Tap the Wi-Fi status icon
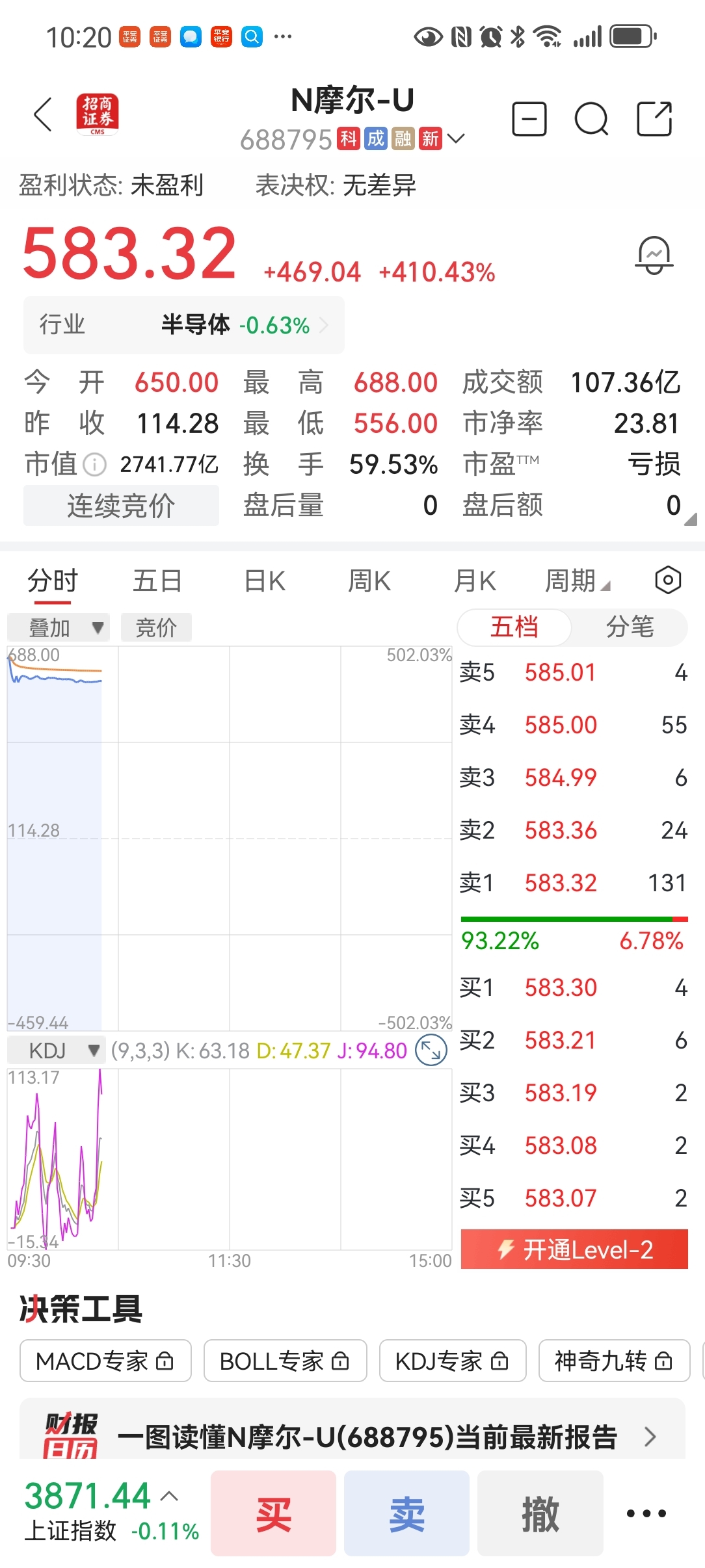705x1568 pixels. [x=548, y=36]
